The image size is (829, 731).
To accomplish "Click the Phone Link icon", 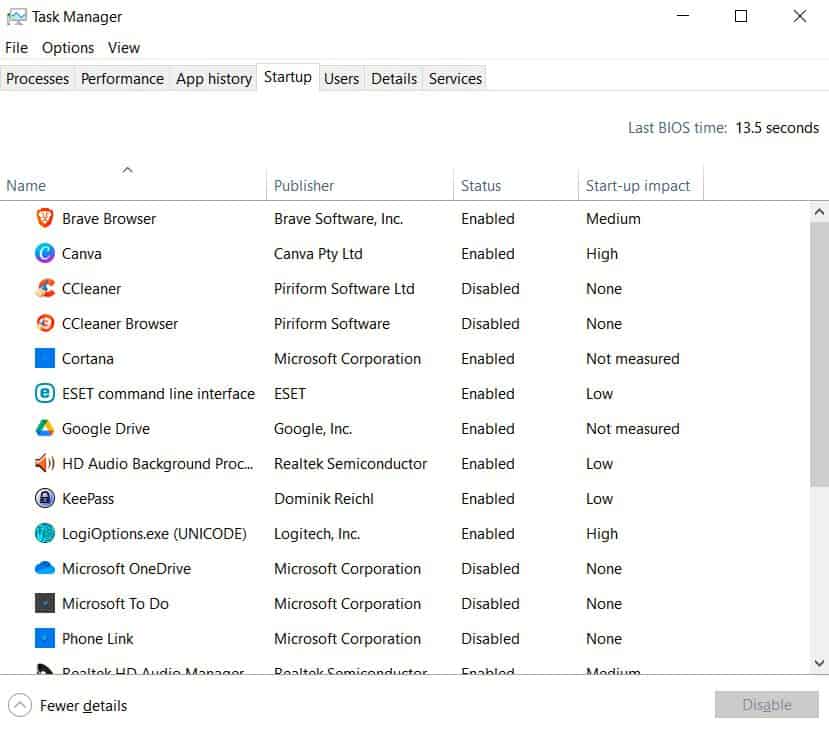I will point(44,638).
